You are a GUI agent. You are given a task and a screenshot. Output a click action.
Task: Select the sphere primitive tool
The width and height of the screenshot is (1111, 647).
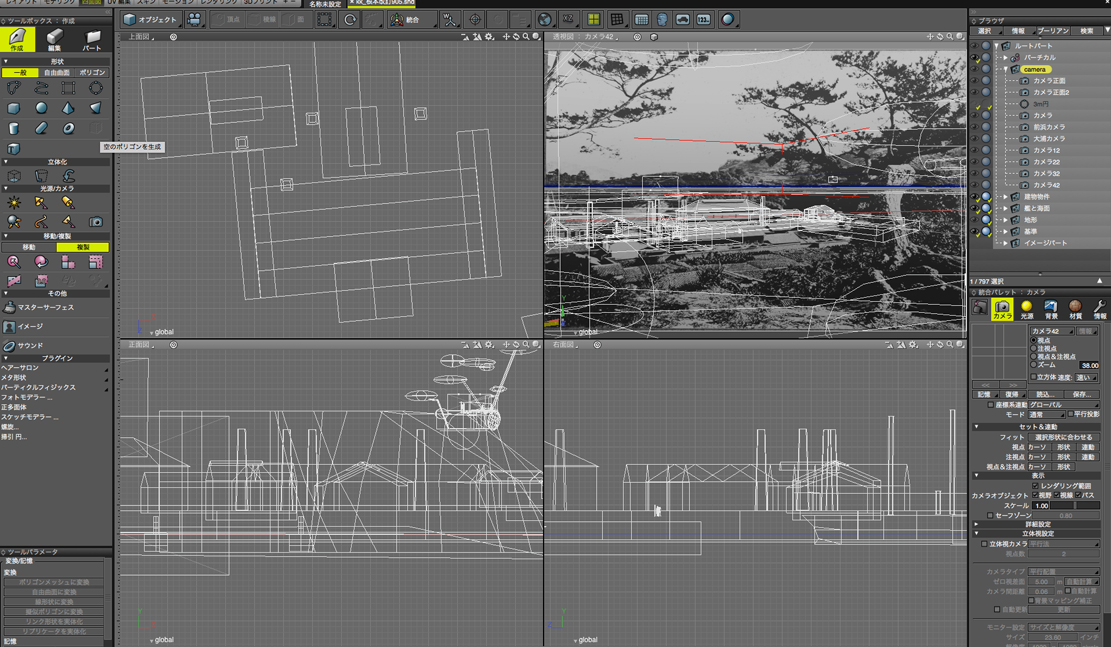pos(41,108)
